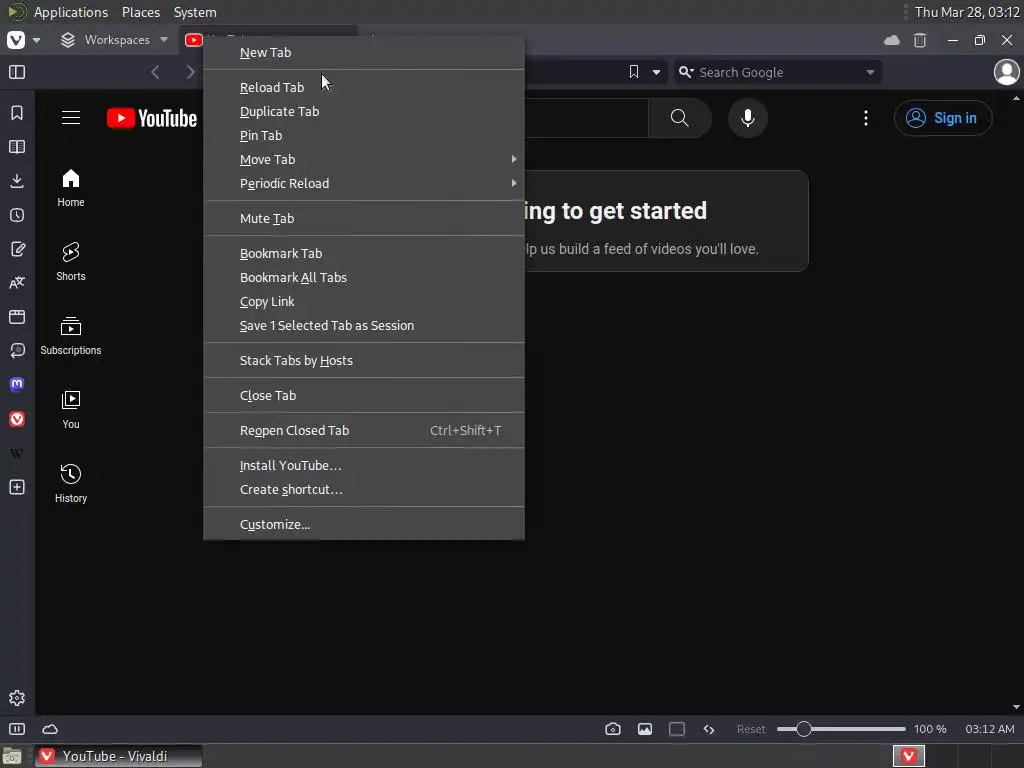Viewport: 1024px width, 768px height.
Task: Choose Bookmark Tab
Action: pos(364,253)
